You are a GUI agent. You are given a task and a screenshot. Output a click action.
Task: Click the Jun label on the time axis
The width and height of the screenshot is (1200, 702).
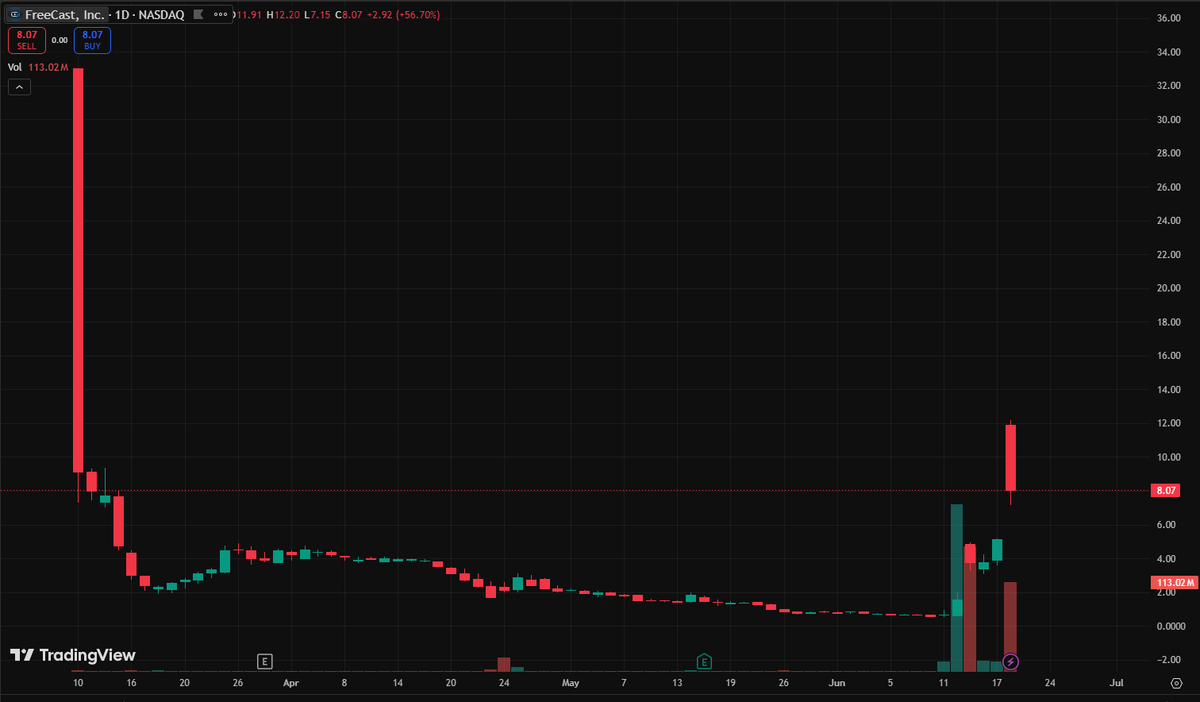coord(837,682)
